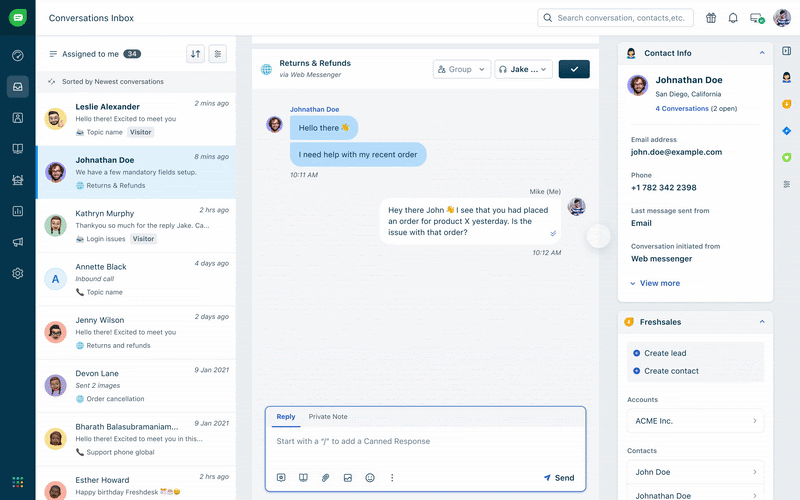This screenshot has height=500, width=800.
Task: Click the phone number +1 782 342 2398
Action: point(663,188)
